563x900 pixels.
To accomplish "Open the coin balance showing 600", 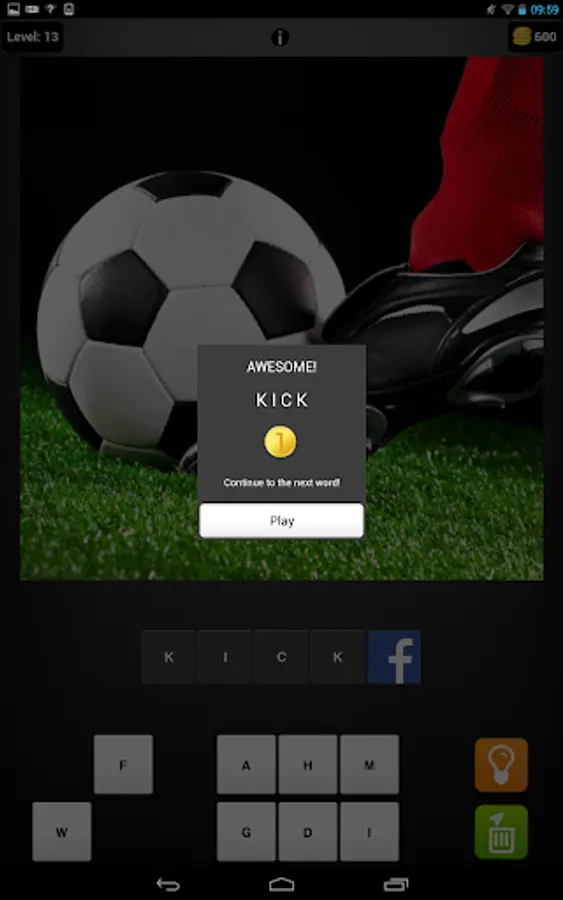I will pyautogui.click(x=534, y=37).
